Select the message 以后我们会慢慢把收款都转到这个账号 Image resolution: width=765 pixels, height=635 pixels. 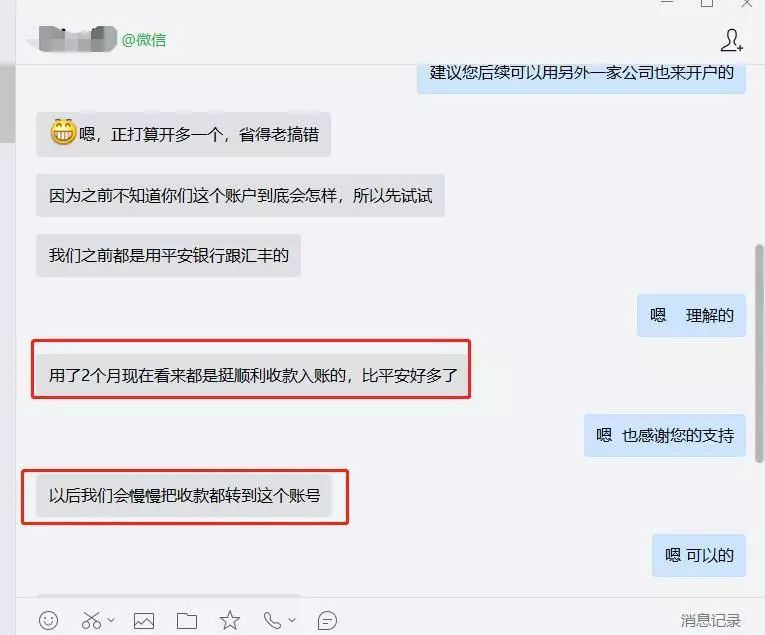point(184,496)
